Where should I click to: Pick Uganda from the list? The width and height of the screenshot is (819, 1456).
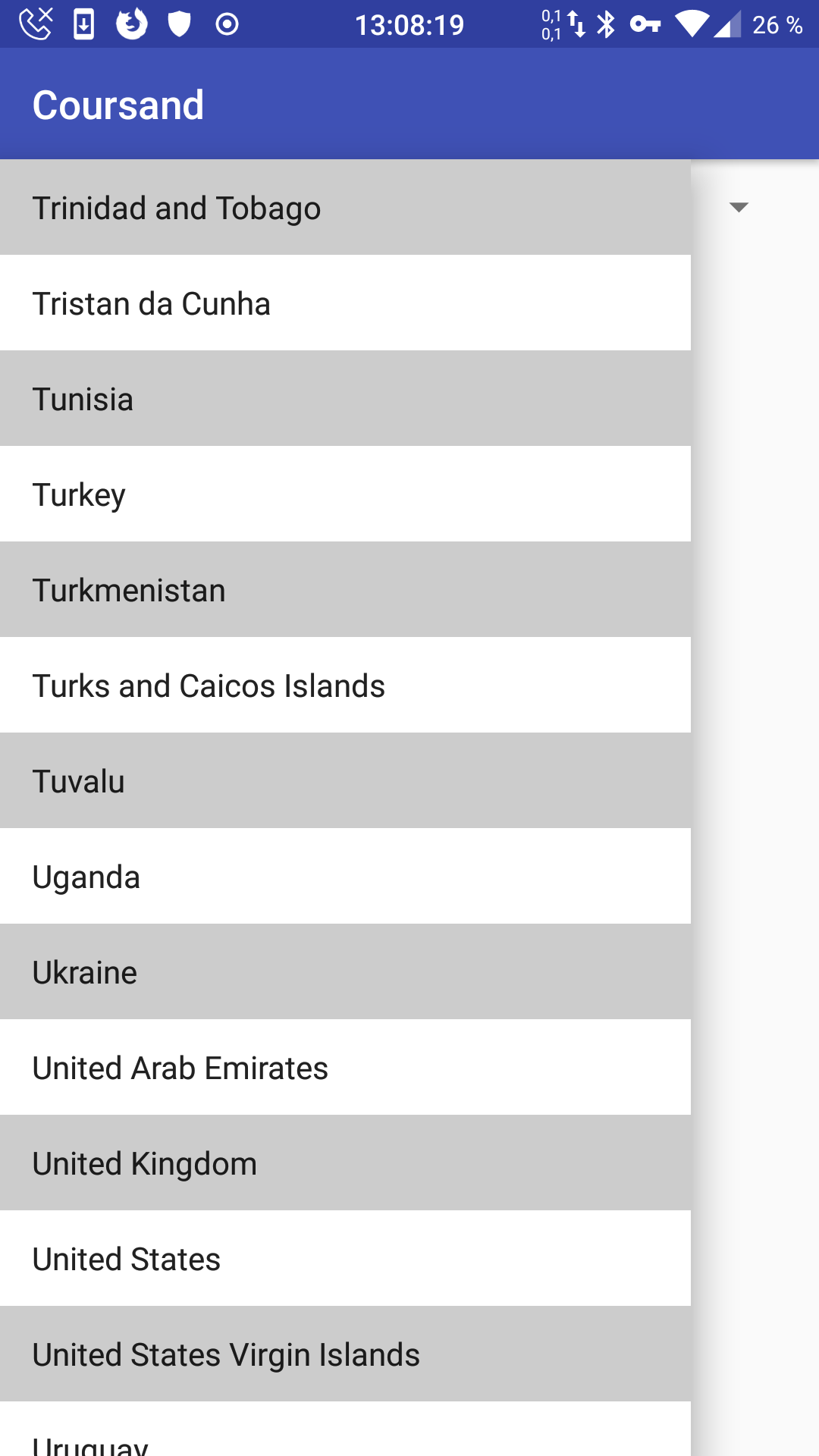(x=345, y=877)
